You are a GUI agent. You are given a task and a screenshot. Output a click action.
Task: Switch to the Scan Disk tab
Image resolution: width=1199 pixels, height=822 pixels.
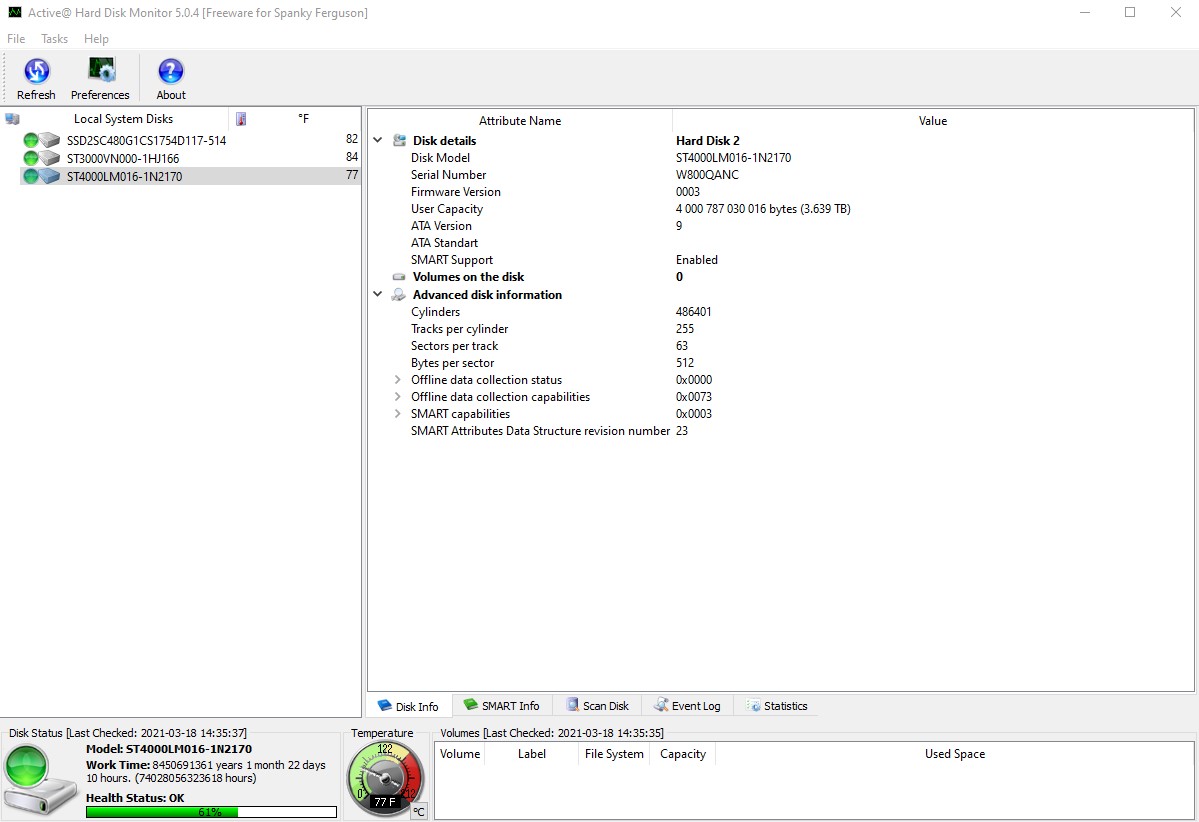(597, 705)
